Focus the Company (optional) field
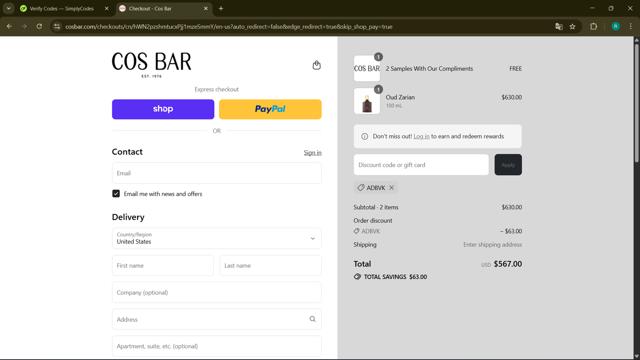640x360 pixels. pyautogui.click(x=217, y=292)
